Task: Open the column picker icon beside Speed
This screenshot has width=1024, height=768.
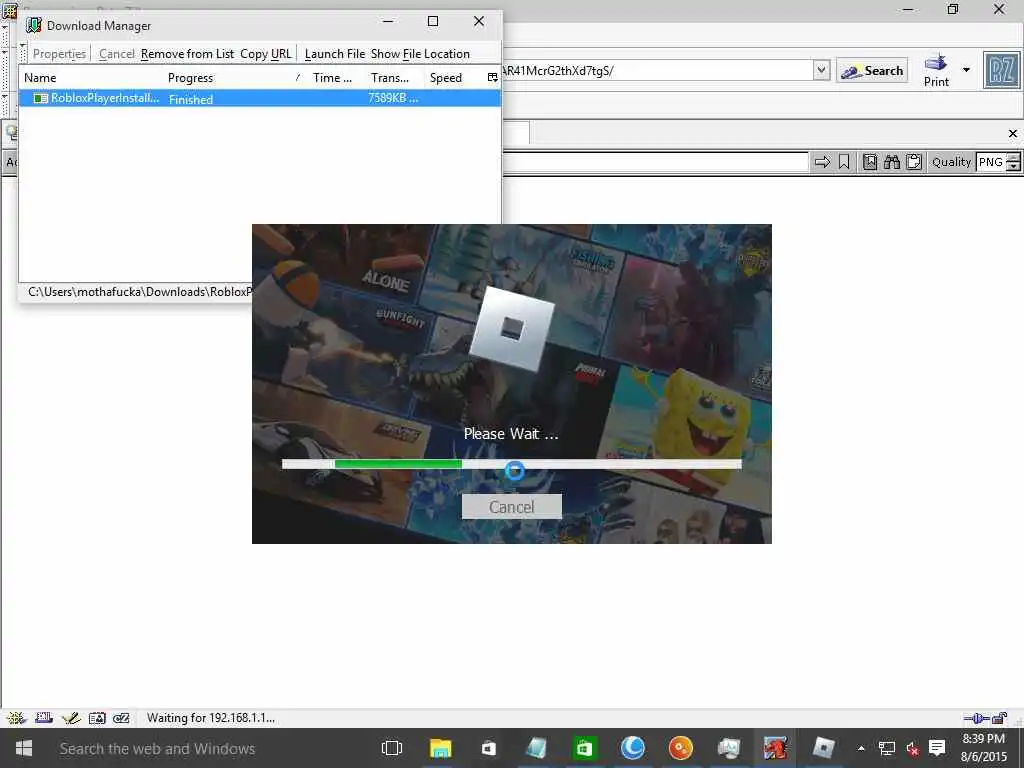Action: point(492,78)
